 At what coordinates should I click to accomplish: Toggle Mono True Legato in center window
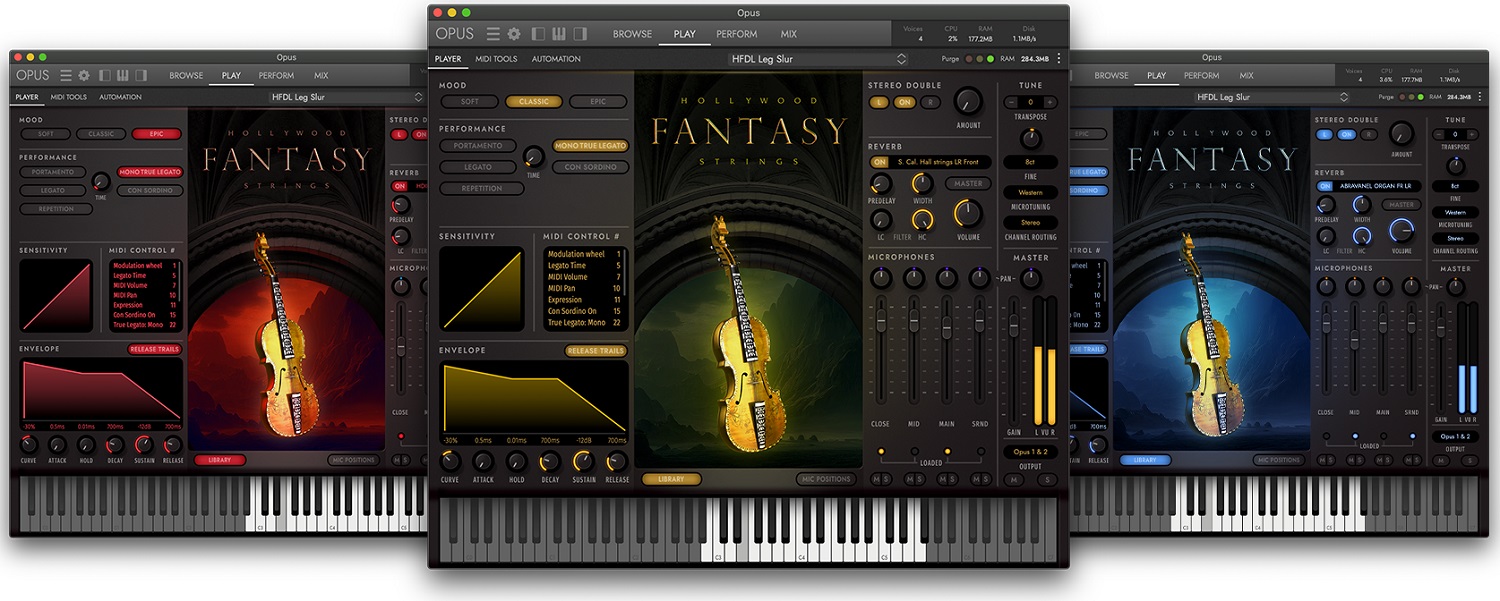(590, 146)
